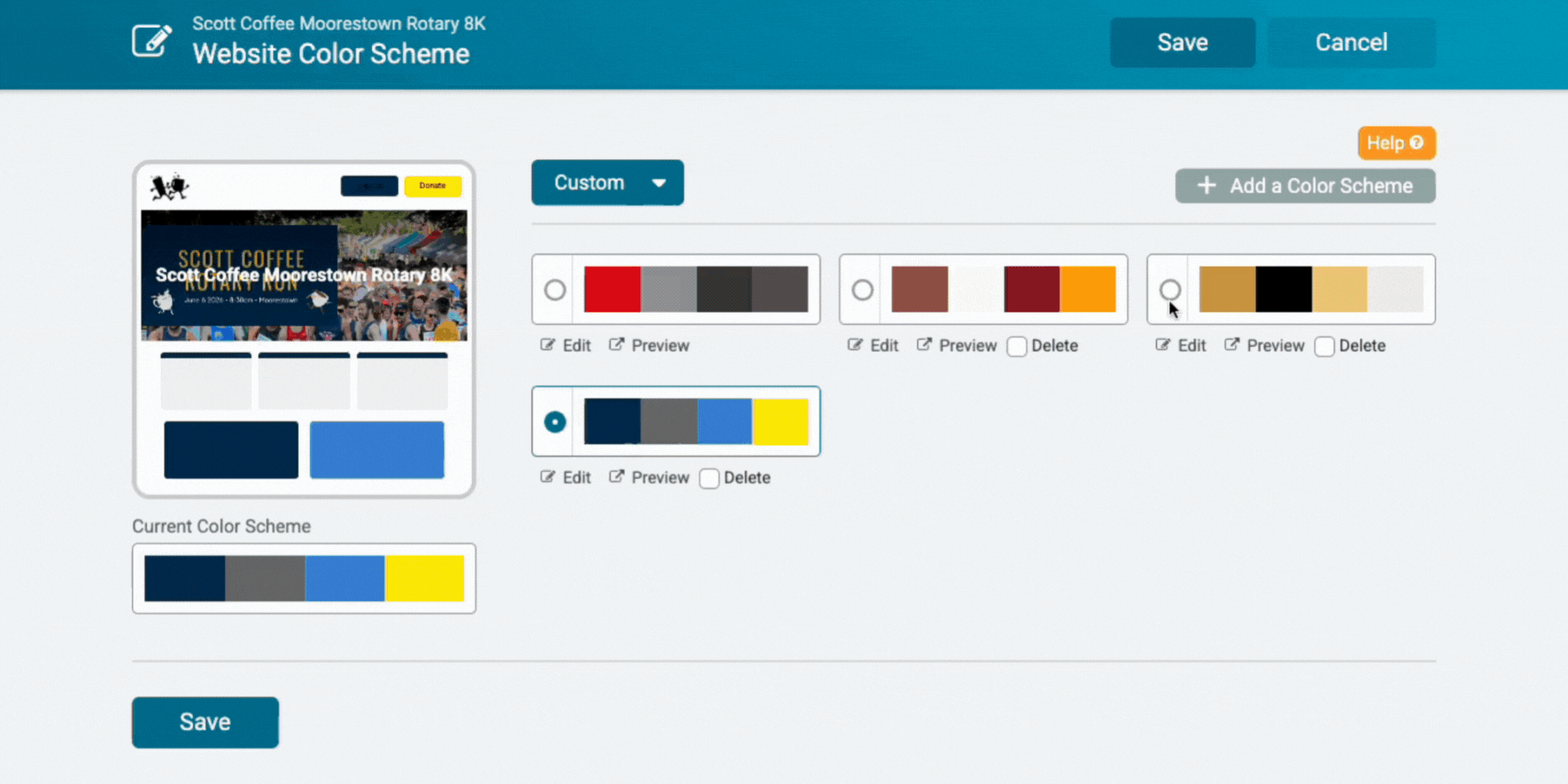Select the brown and orange scheme radio button
This screenshot has width=1568, height=784.
pos(862,290)
